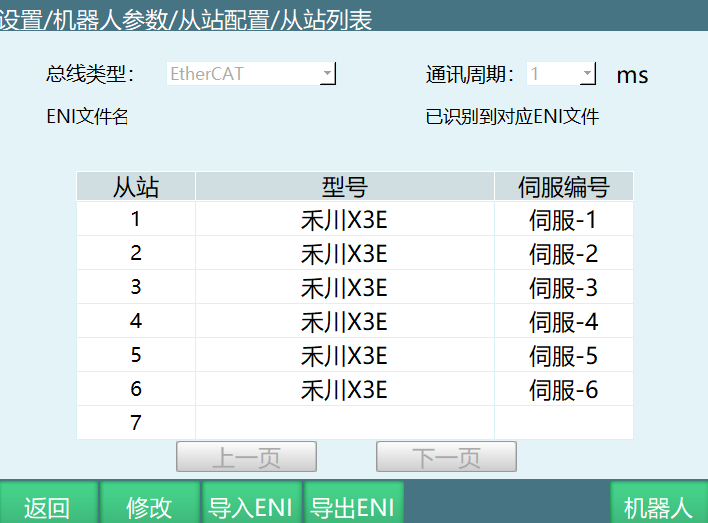Click the 已识别到对应ENI文件 status text

tap(512, 117)
